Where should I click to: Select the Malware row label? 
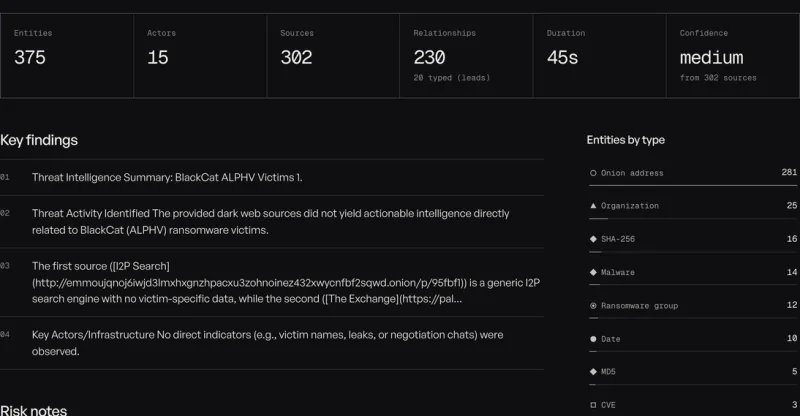coord(618,272)
